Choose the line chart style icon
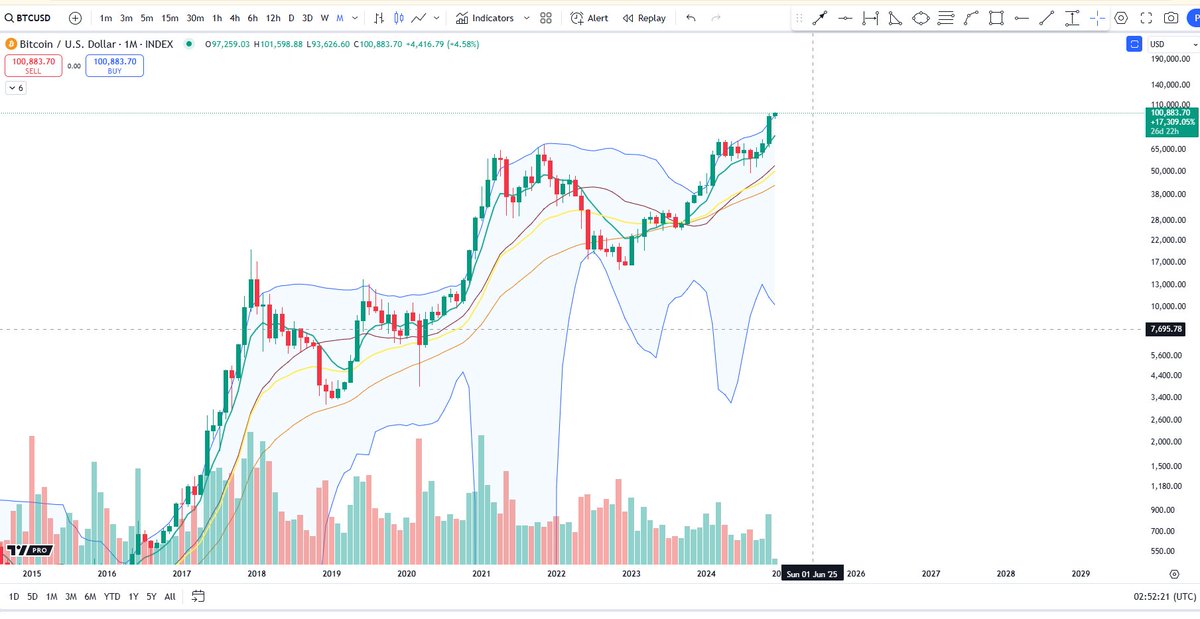Image resolution: width=1200 pixels, height=619 pixels. [x=419, y=18]
